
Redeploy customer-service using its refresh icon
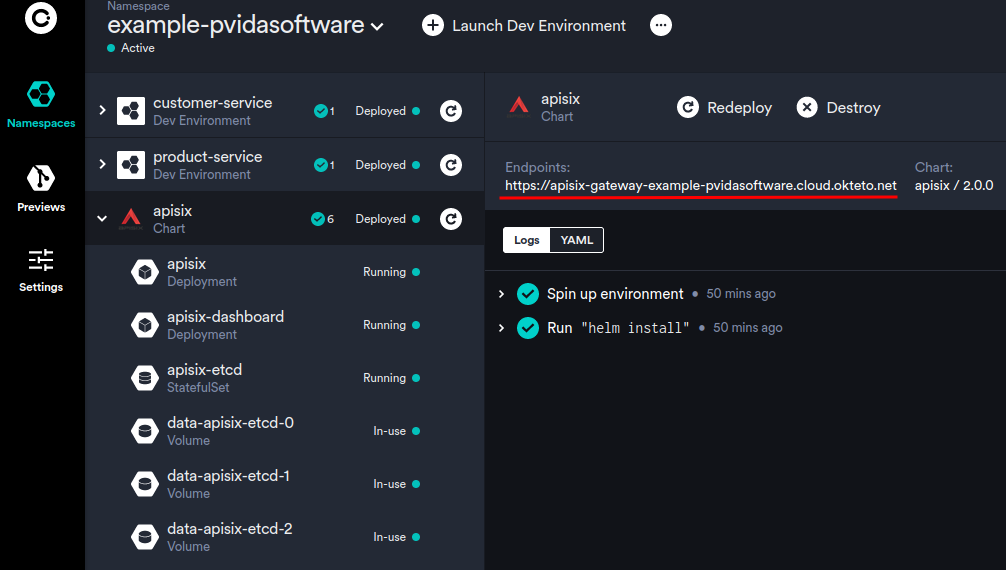click(452, 111)
